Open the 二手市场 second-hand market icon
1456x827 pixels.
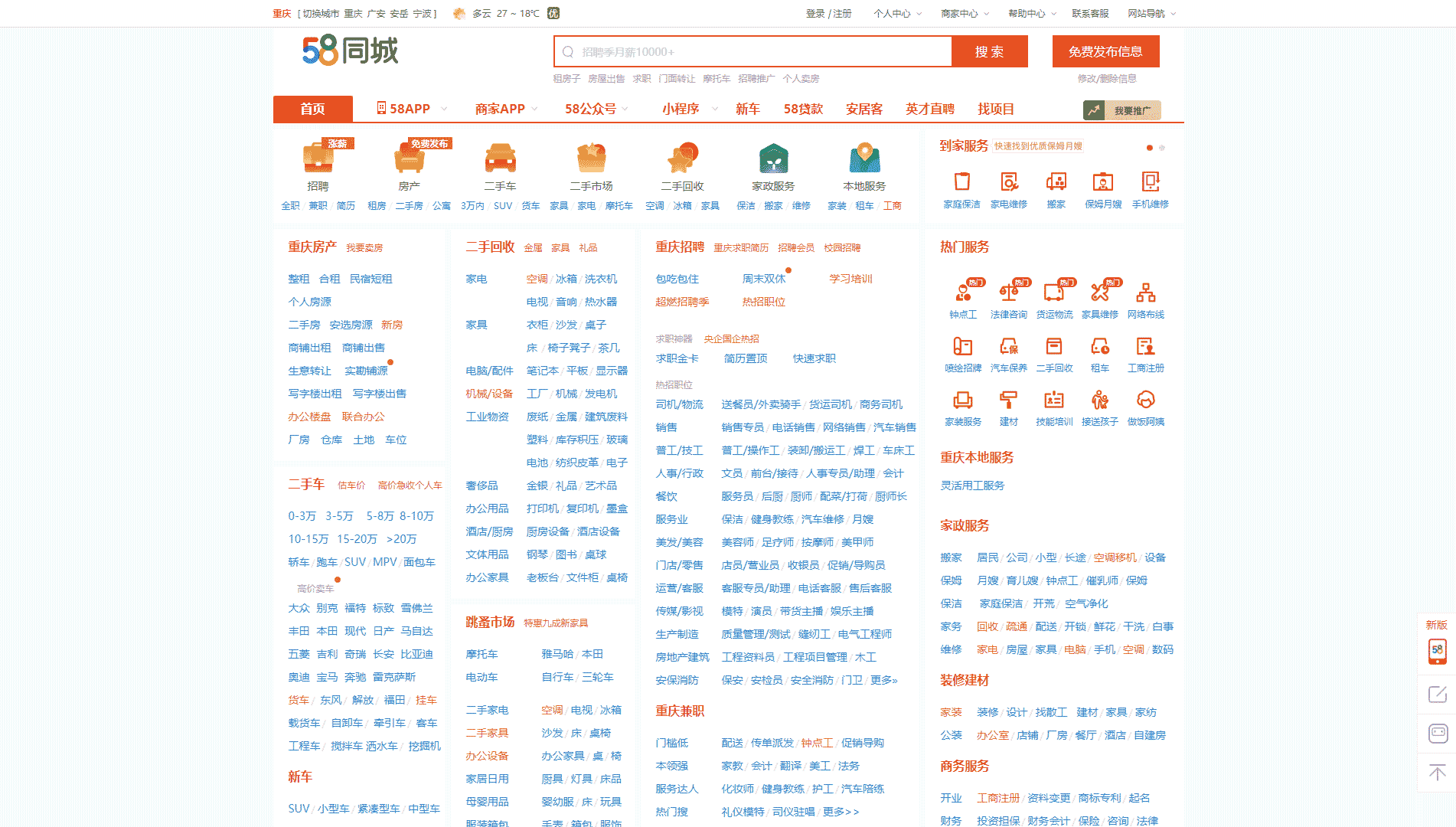(x=591, y=158)
